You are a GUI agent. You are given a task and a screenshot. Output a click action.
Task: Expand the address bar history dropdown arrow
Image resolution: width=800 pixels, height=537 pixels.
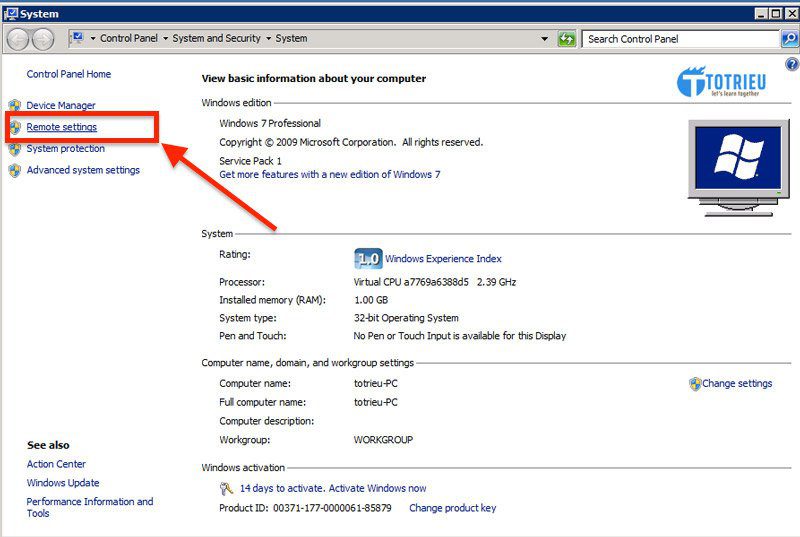click(x=545, y=39)
